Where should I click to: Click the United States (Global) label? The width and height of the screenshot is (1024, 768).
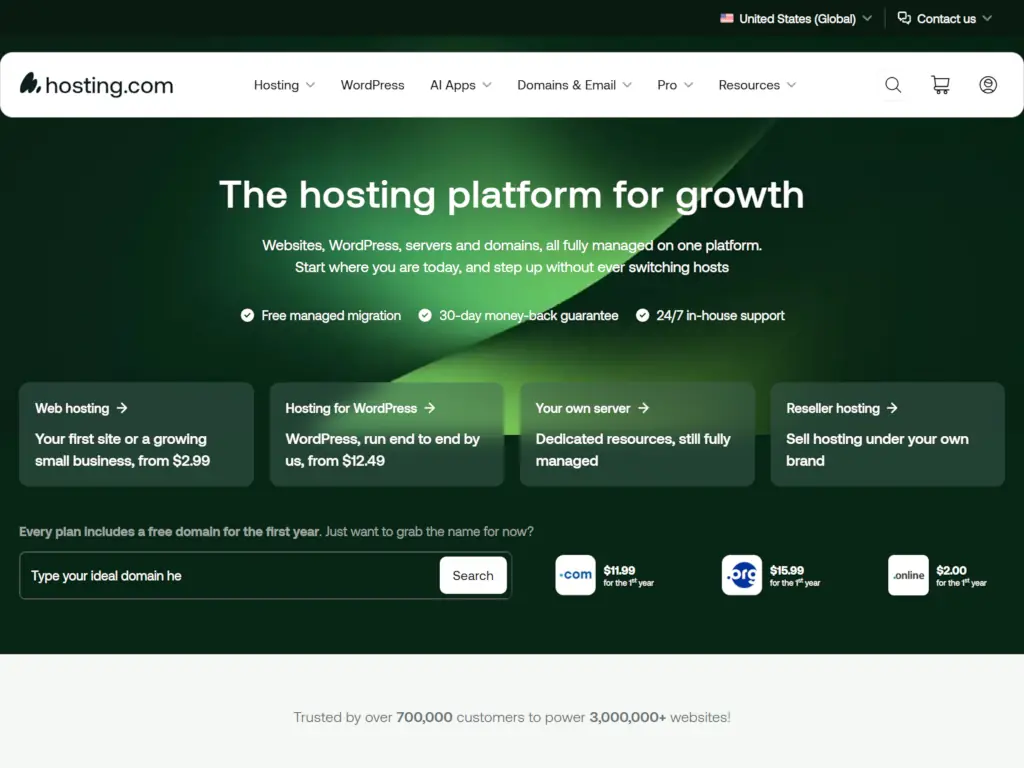797,19
